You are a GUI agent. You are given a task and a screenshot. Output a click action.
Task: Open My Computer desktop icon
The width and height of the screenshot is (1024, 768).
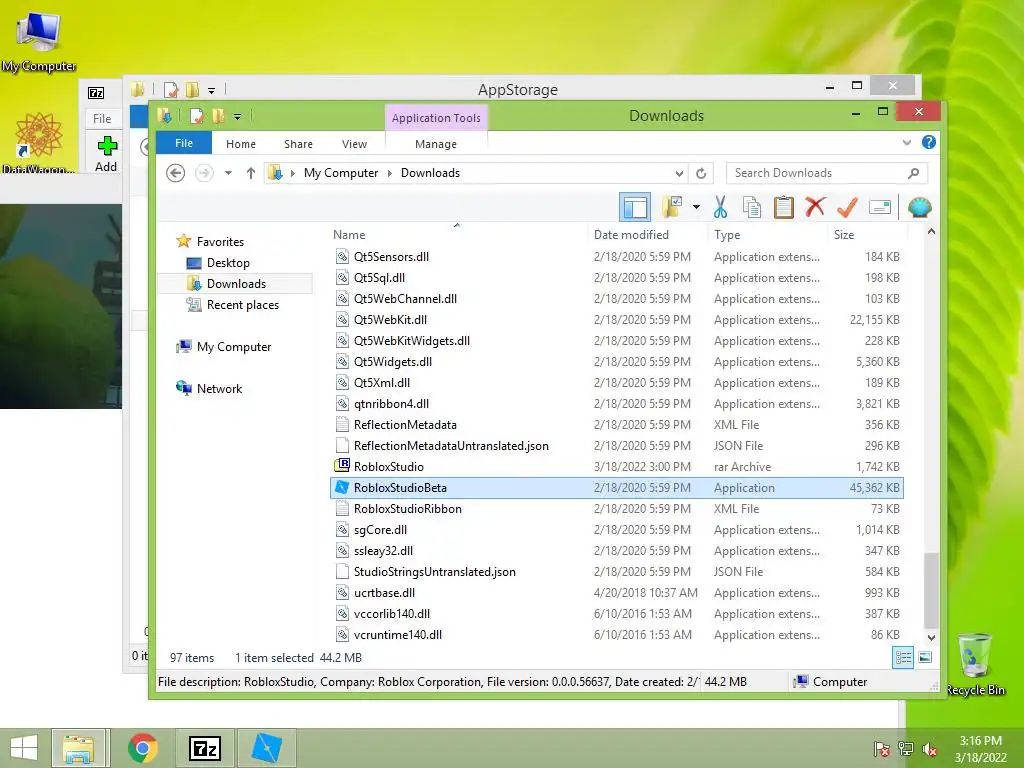39,40
